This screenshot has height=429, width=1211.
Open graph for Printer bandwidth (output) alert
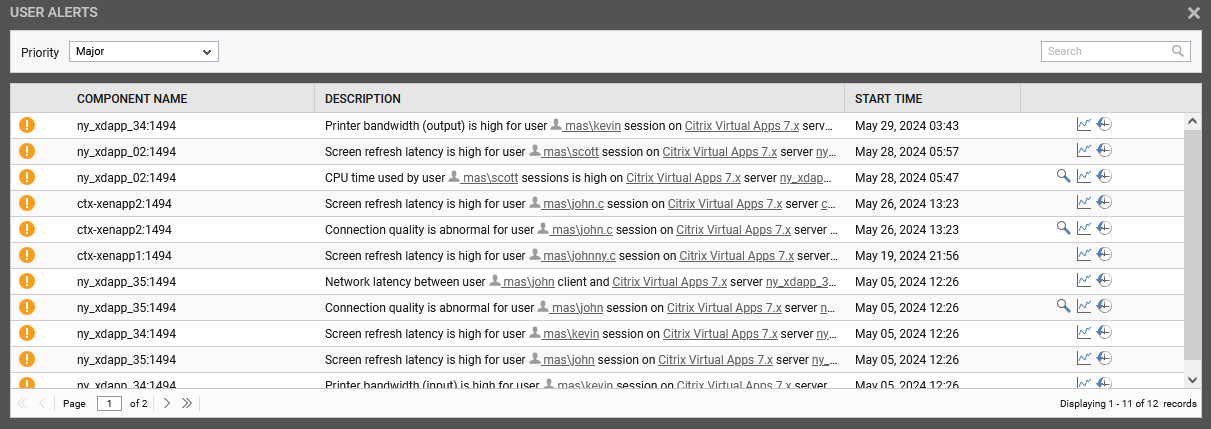1084,124
